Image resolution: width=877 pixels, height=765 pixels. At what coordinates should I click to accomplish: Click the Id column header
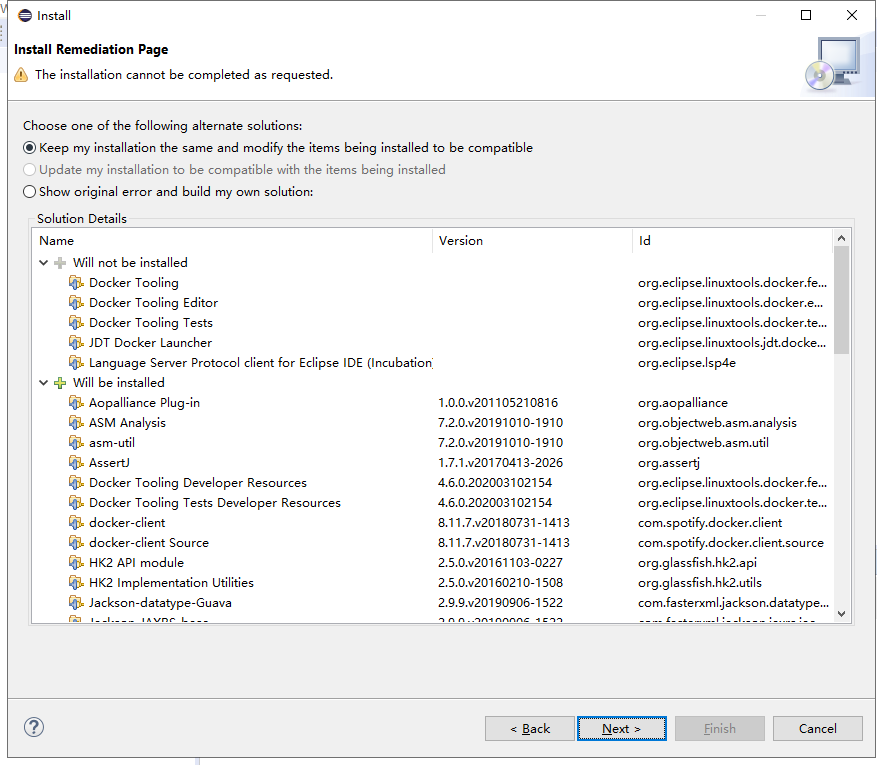click(733, 241)
